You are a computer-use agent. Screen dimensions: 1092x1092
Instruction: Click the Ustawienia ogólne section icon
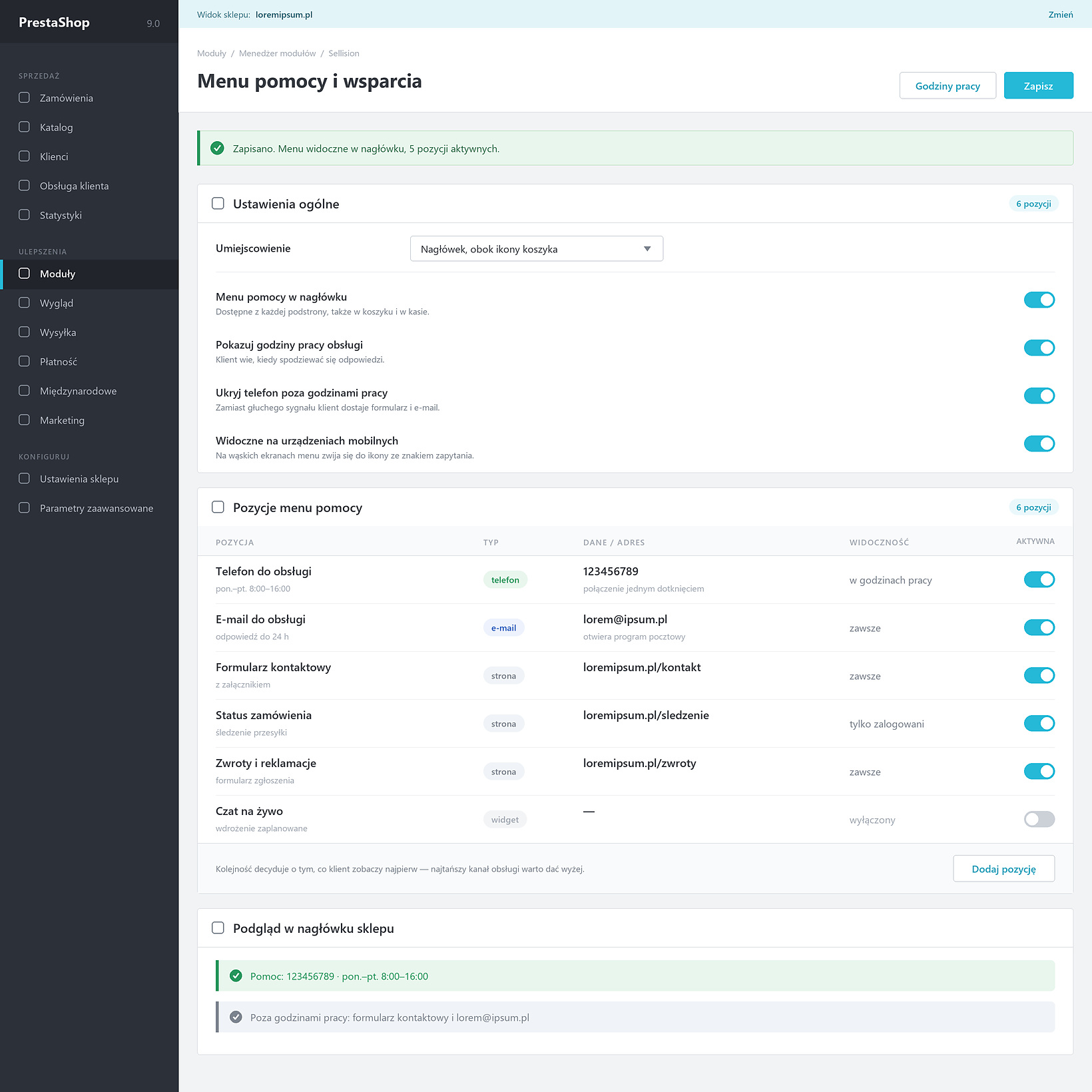[x=218, y=204]
